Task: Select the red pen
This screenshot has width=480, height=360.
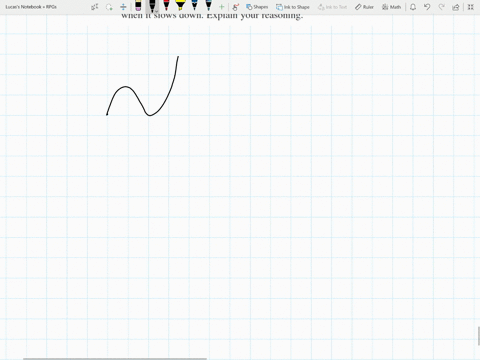Action: tap(166, 5)
